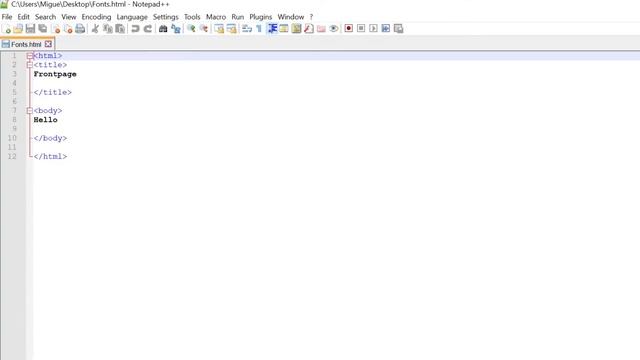Open Find with the binoculars icon
Image resolution: width=640 pixels, height=360 pixels.
(x=163, y=29)
